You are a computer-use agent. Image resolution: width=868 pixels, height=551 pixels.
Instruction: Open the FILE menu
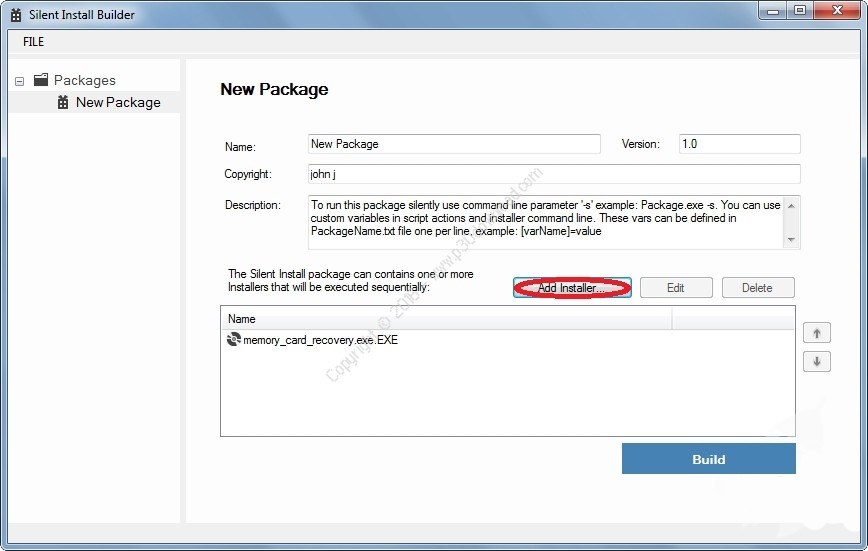pyautogui.click(x=33, y=42)
